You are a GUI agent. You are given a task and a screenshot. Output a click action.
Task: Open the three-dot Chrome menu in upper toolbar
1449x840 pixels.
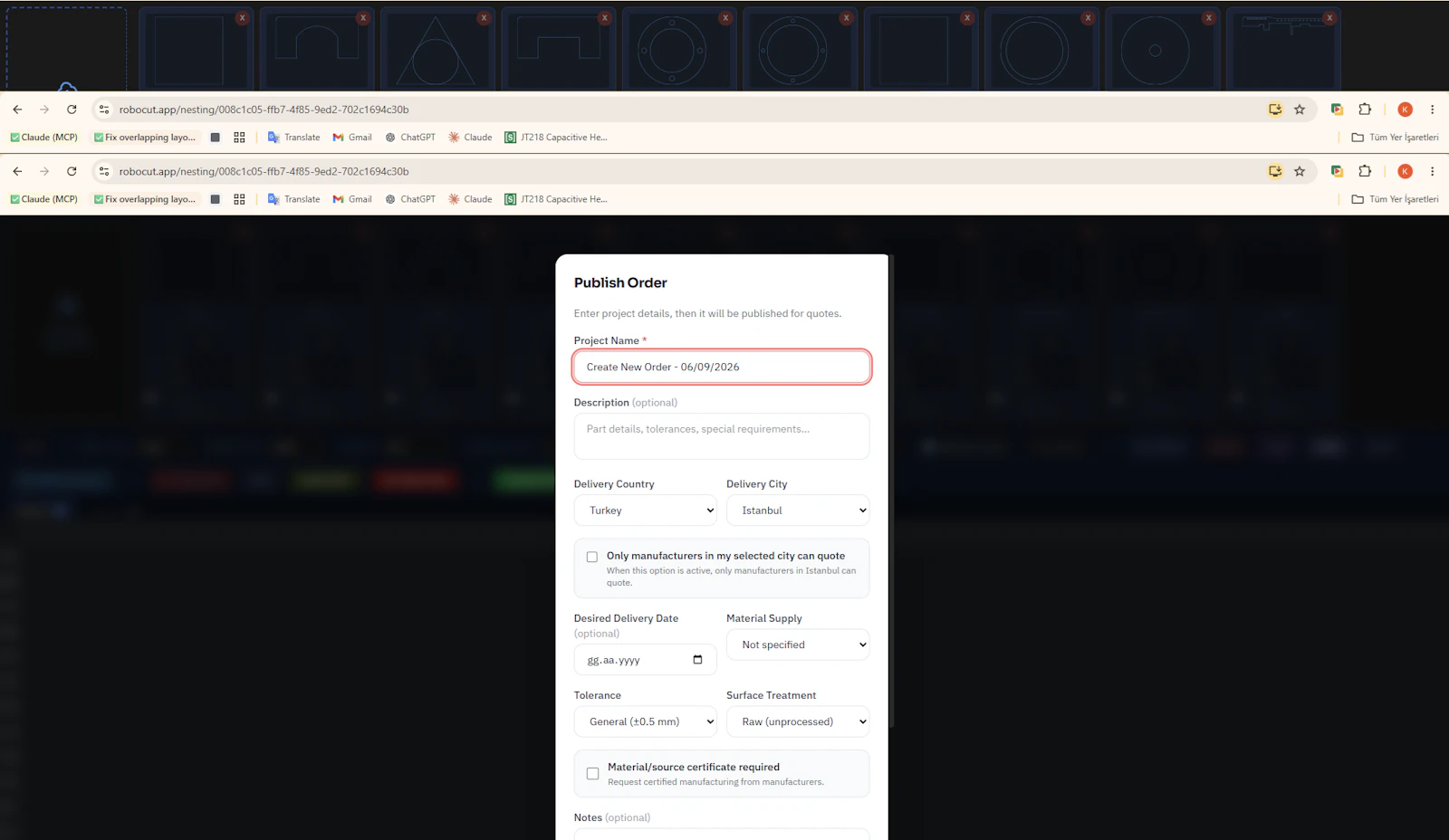[1432, 110]
